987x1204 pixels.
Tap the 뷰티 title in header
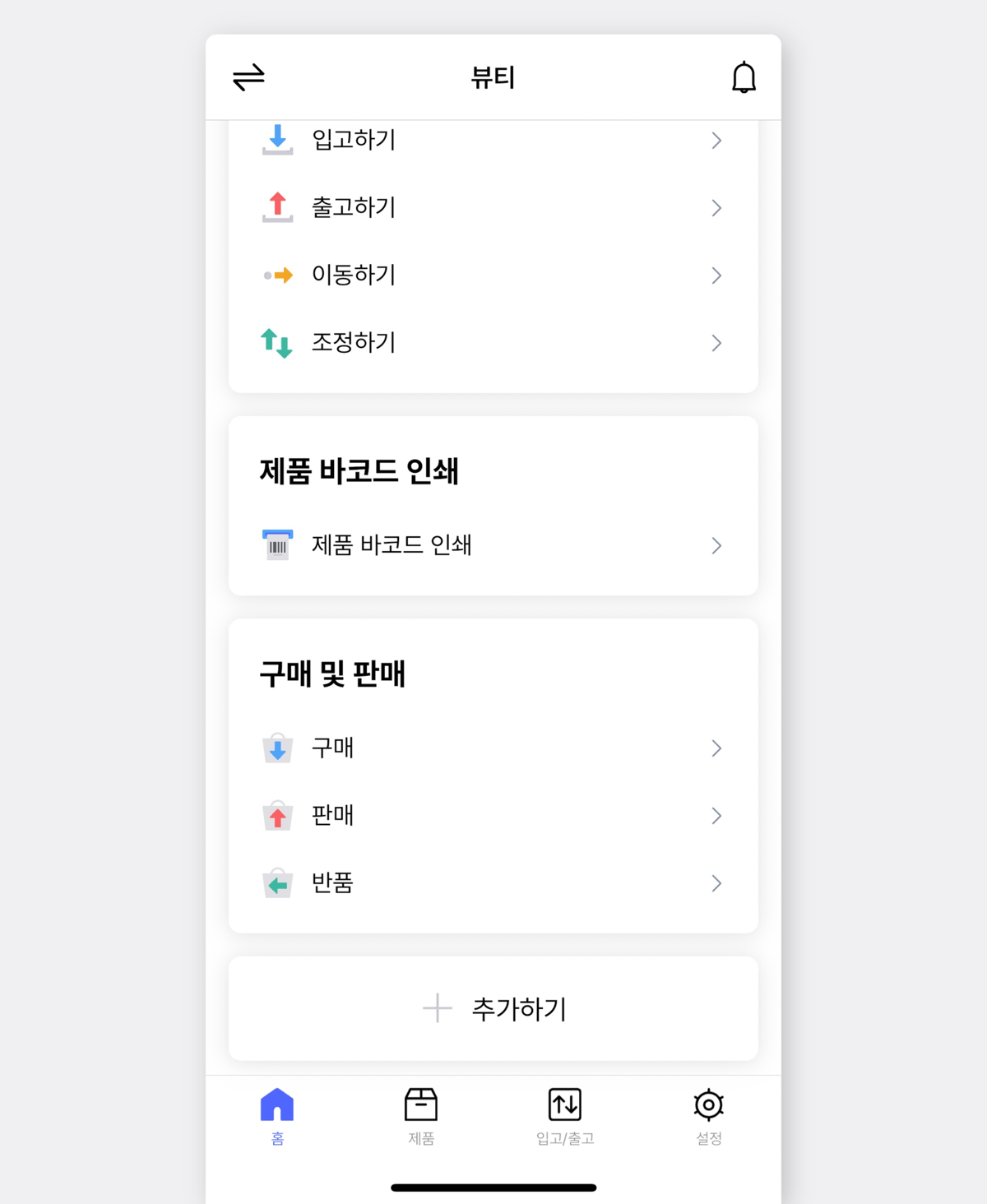coord(493,77)
